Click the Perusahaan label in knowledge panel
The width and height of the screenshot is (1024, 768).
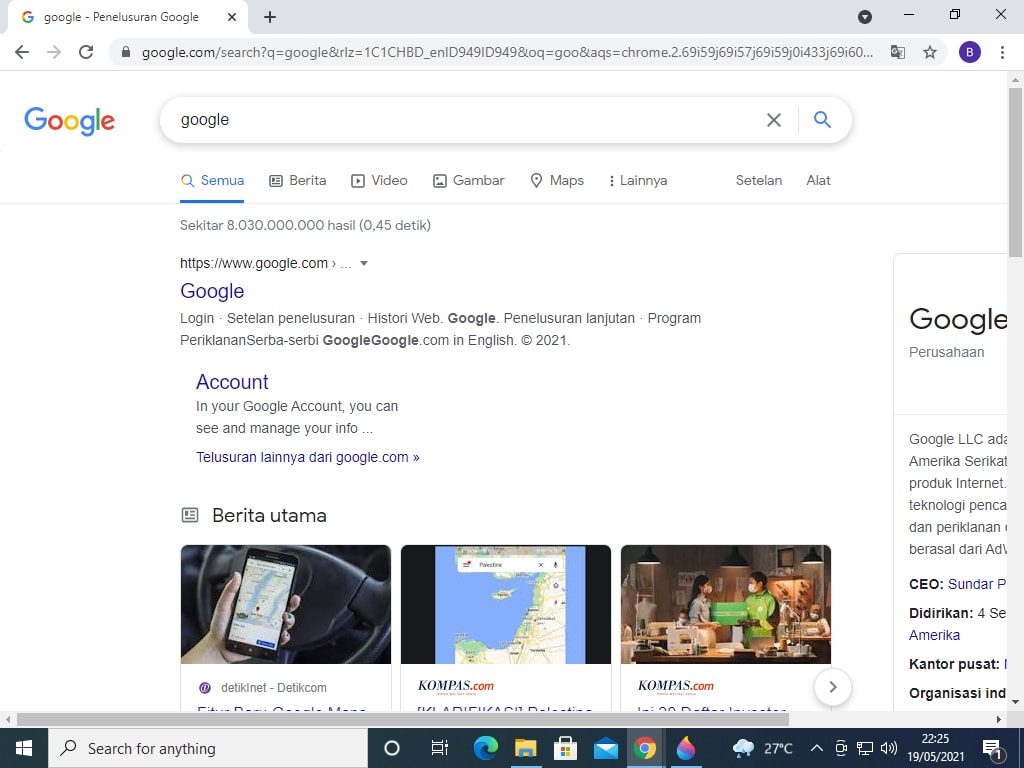(946, 353)
